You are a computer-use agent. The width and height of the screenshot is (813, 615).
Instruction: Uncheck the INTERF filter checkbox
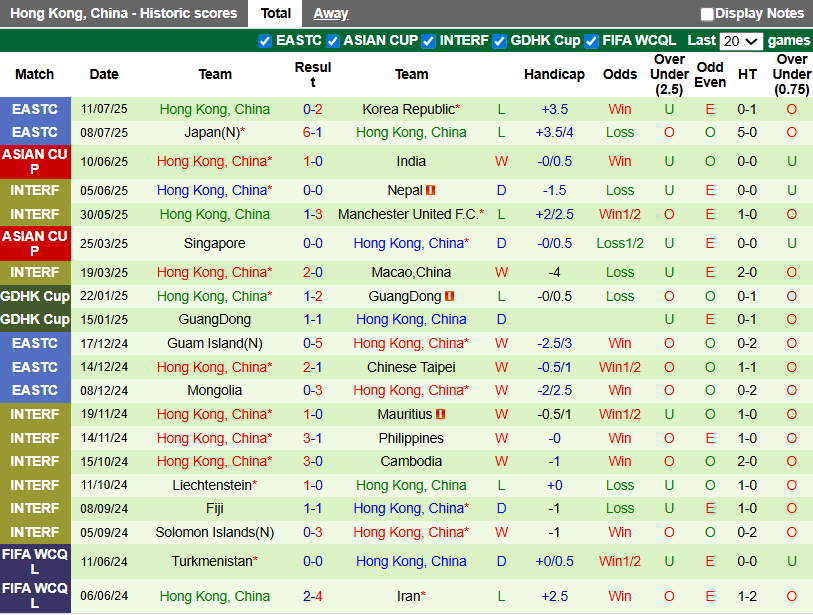coord(428,41)
